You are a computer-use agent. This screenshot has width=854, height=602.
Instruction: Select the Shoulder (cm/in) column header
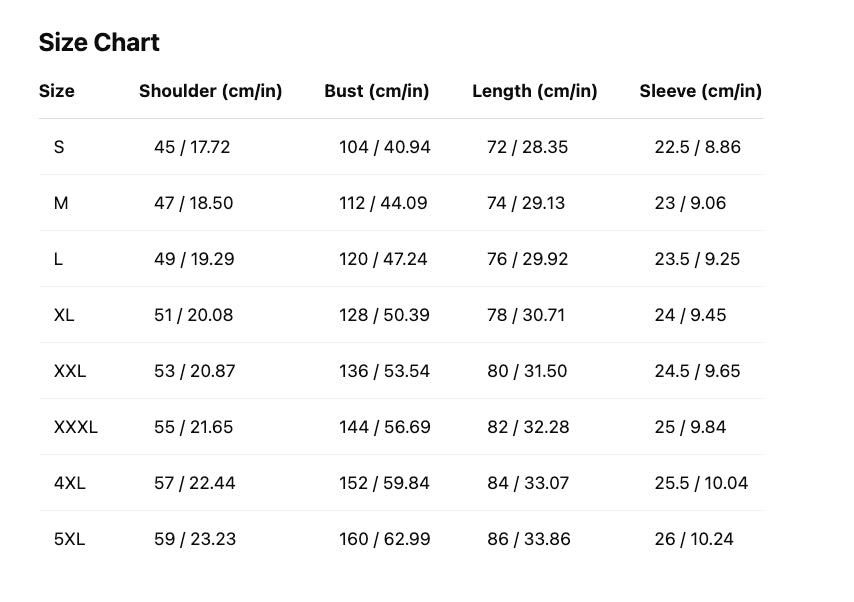pyautogui.click(x=210, y=91)
